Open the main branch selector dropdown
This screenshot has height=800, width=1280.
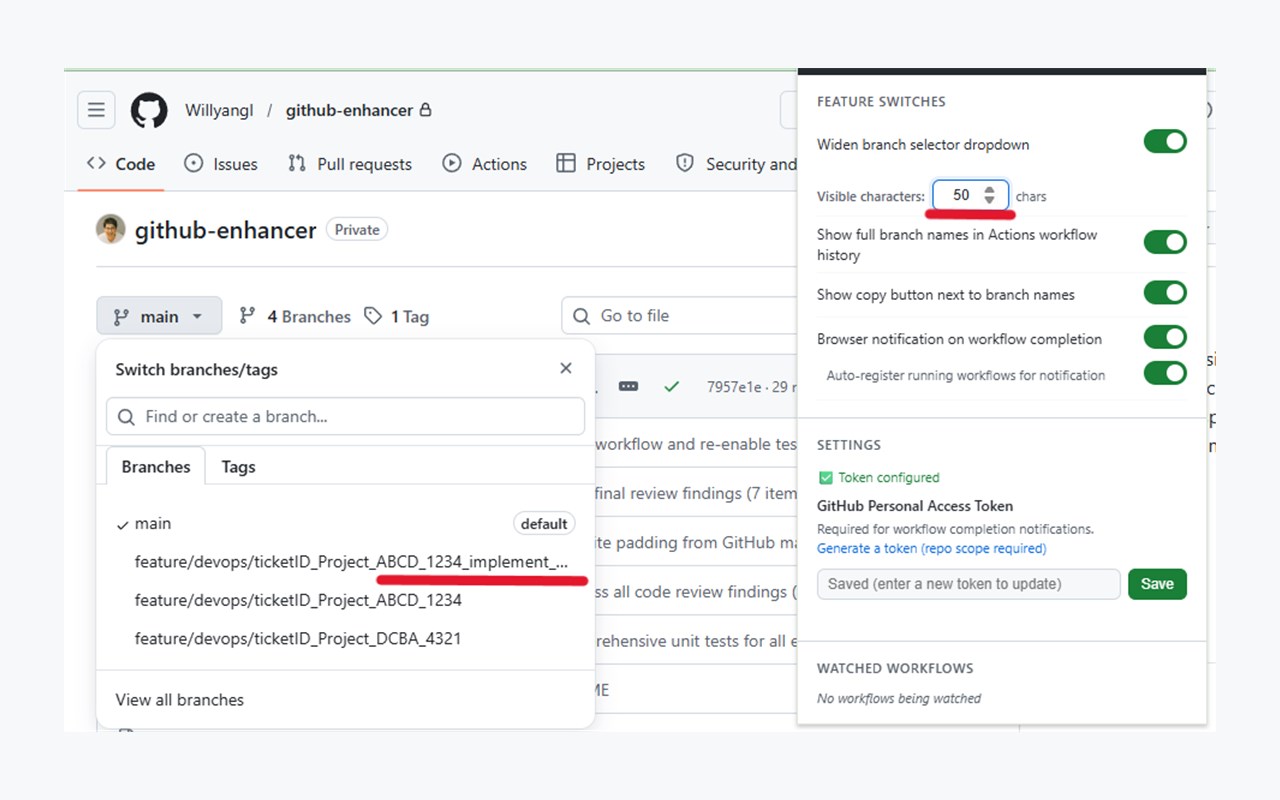click(159, 316)
